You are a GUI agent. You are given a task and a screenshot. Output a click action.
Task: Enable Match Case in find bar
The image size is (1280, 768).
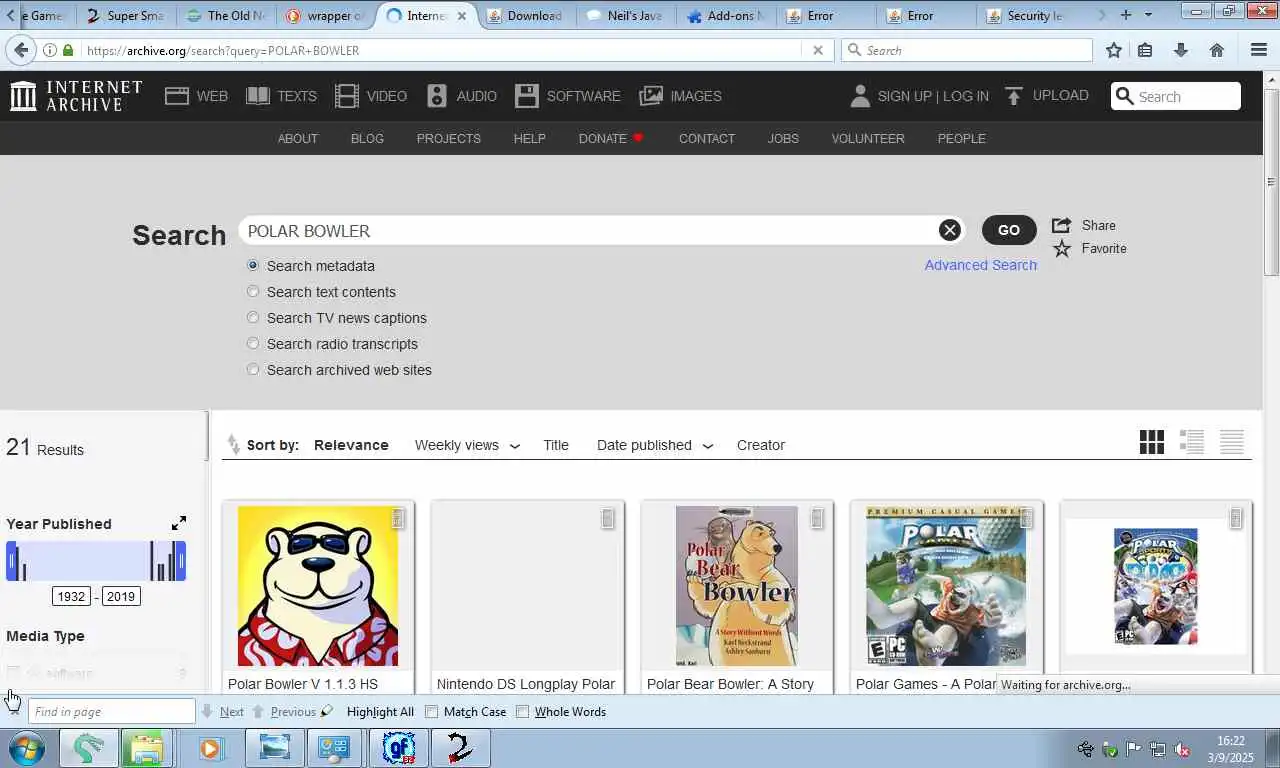click(x=432, y=712)
